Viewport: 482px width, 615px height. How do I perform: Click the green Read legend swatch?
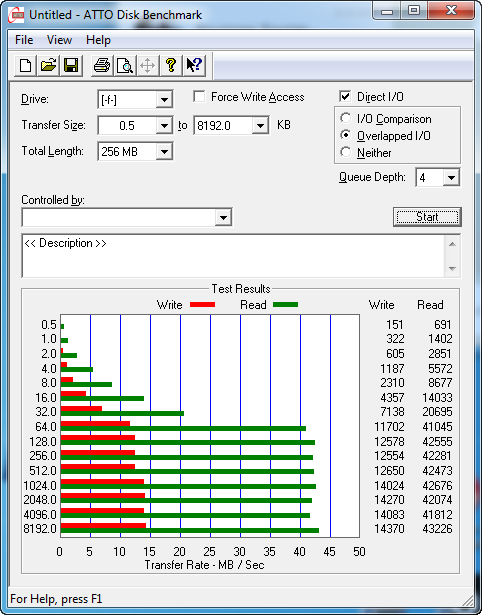[286, 305]
